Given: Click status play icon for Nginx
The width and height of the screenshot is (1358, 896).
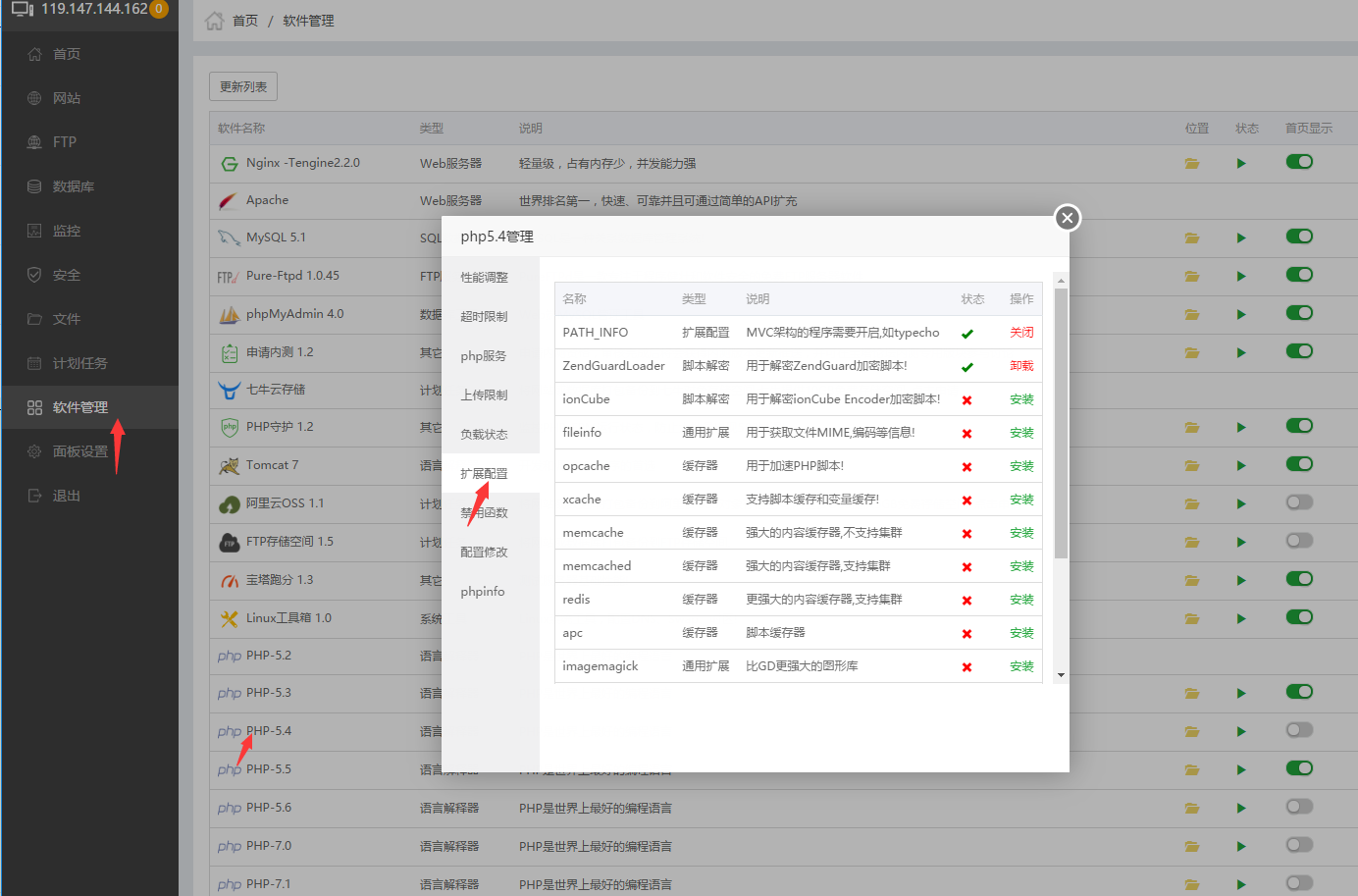Looking at the screenshot, I should [x=1241, y=164].
